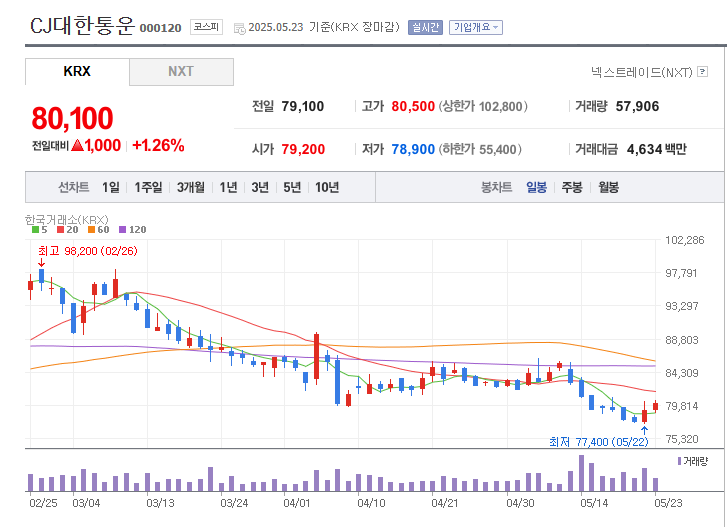The image size is (727, 527).
Task: Click the 한국거래소(KRX) chart label
Action: tap(66, 219)
